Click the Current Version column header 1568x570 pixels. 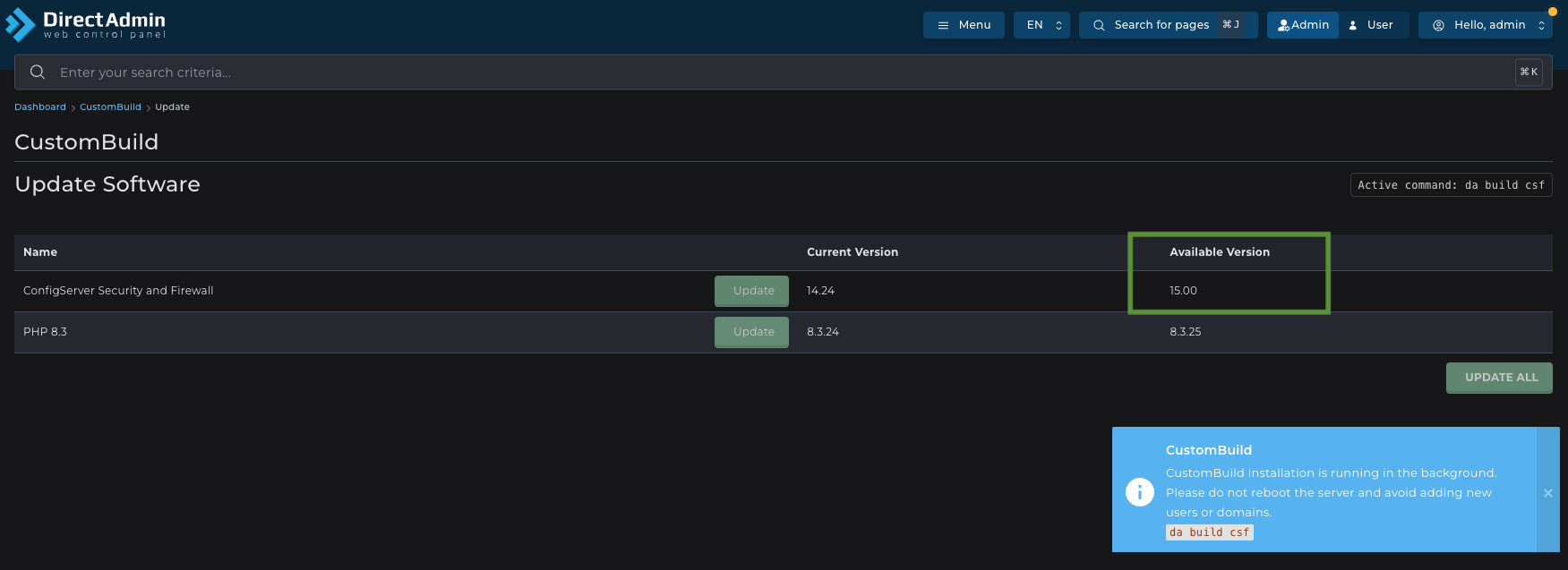click(x=853, y=252)
